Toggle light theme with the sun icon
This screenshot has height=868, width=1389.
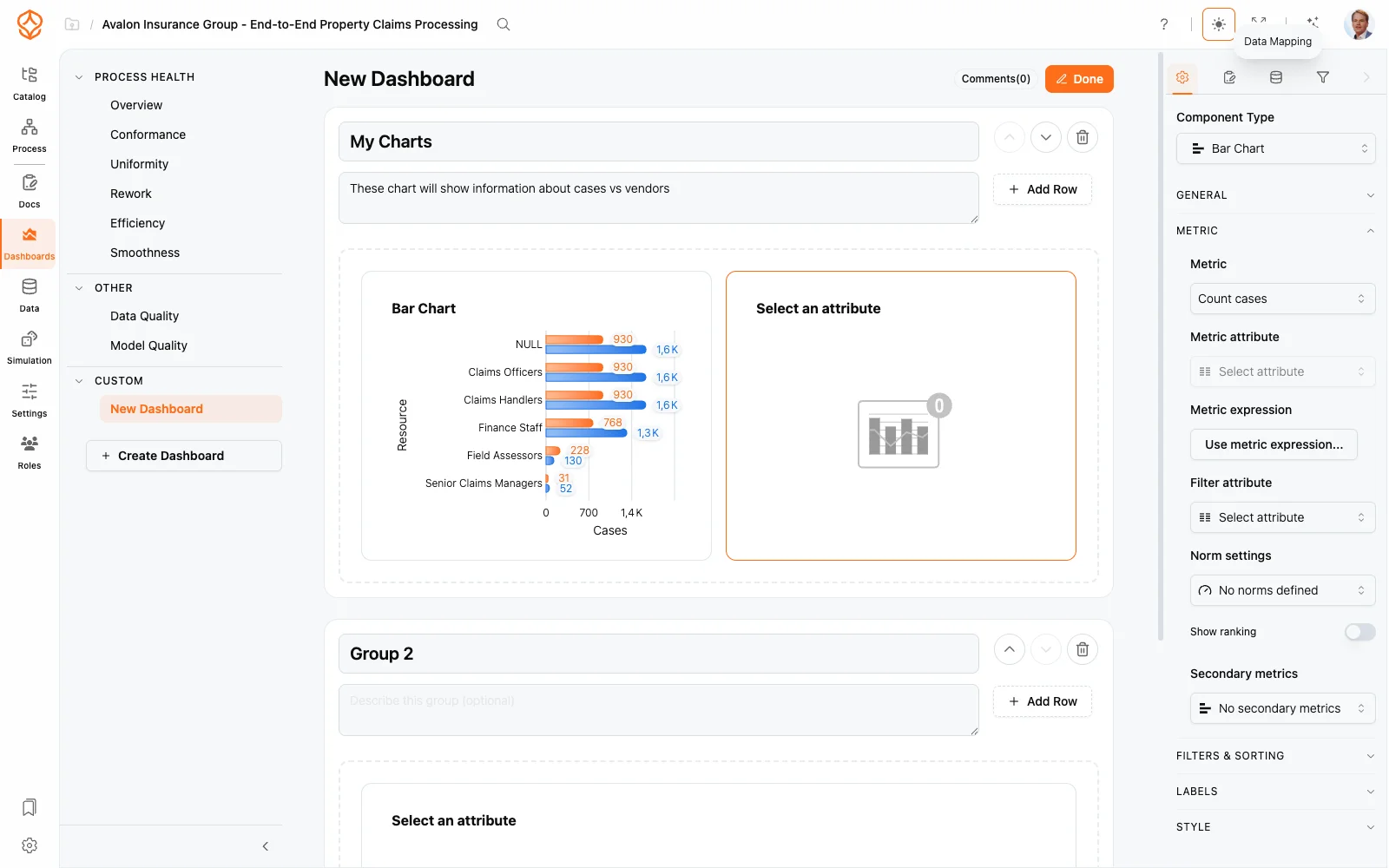pyautogui.click(x=1219, y=24)
